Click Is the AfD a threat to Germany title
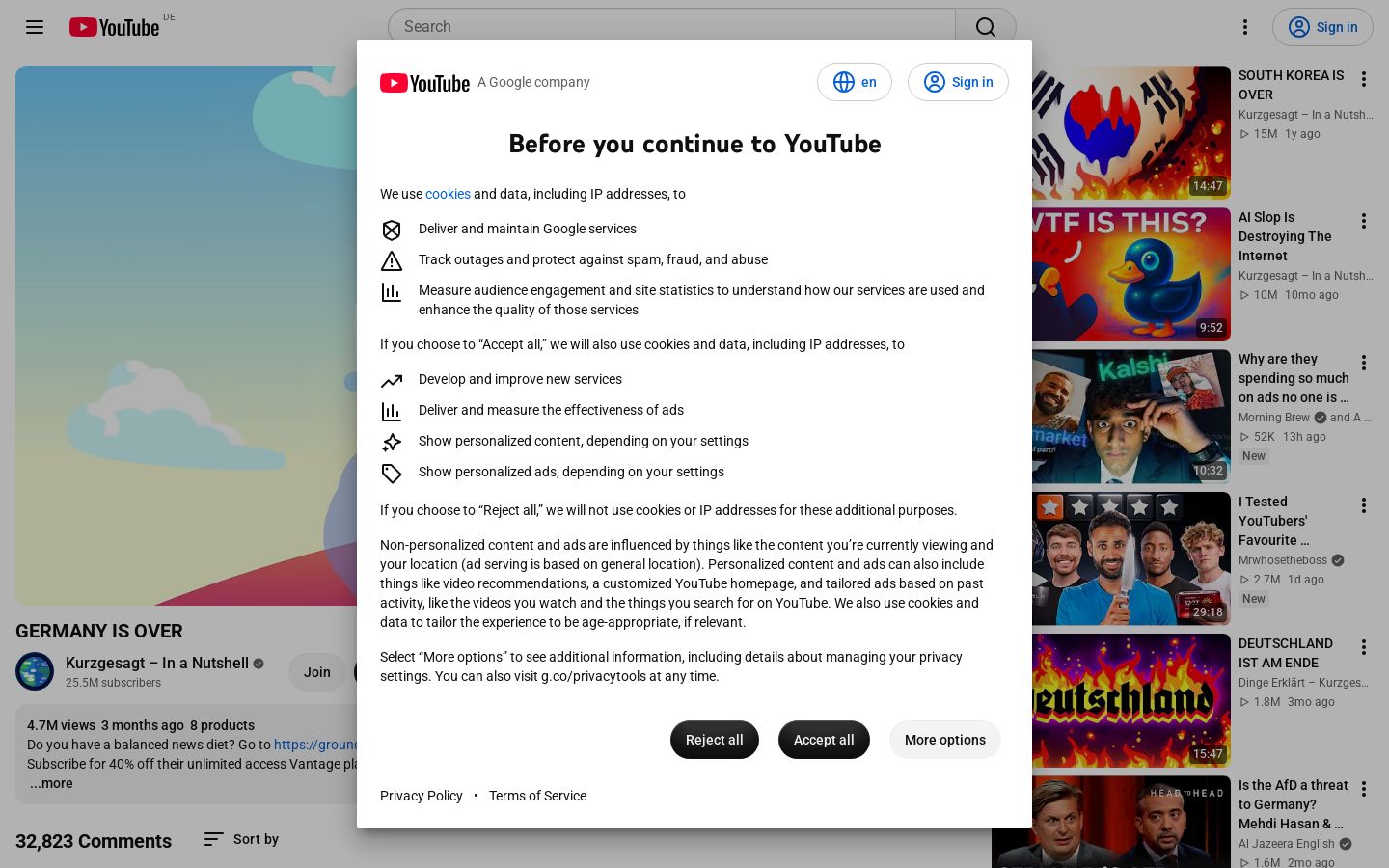The width and height of the screenshot is (1389, 868). (x=1293, y=804)
